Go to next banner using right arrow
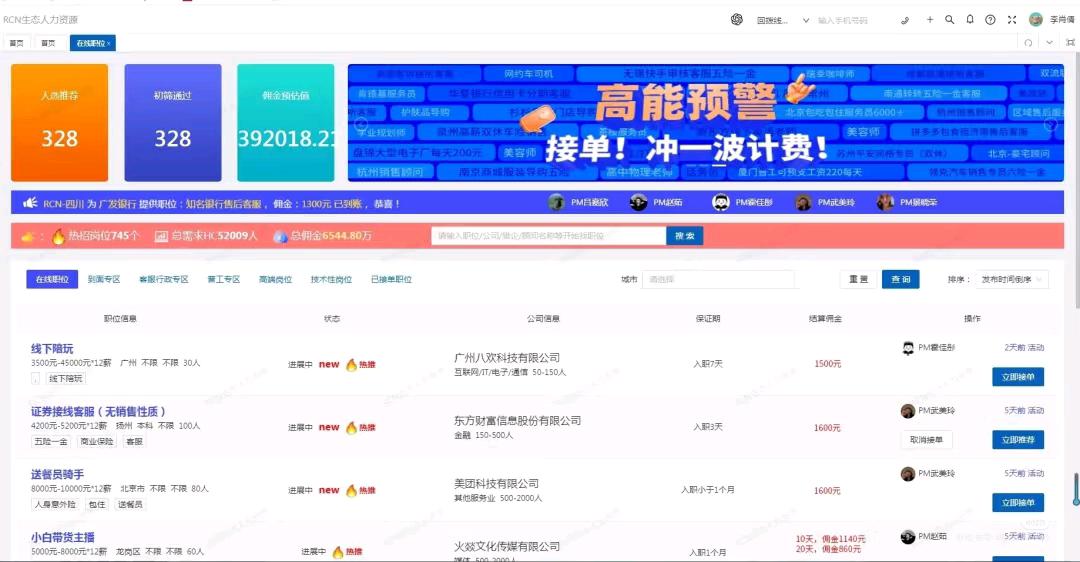The width and height of the screenshot is (1080, 562). pyautogui.click(x=1050, y=125)
